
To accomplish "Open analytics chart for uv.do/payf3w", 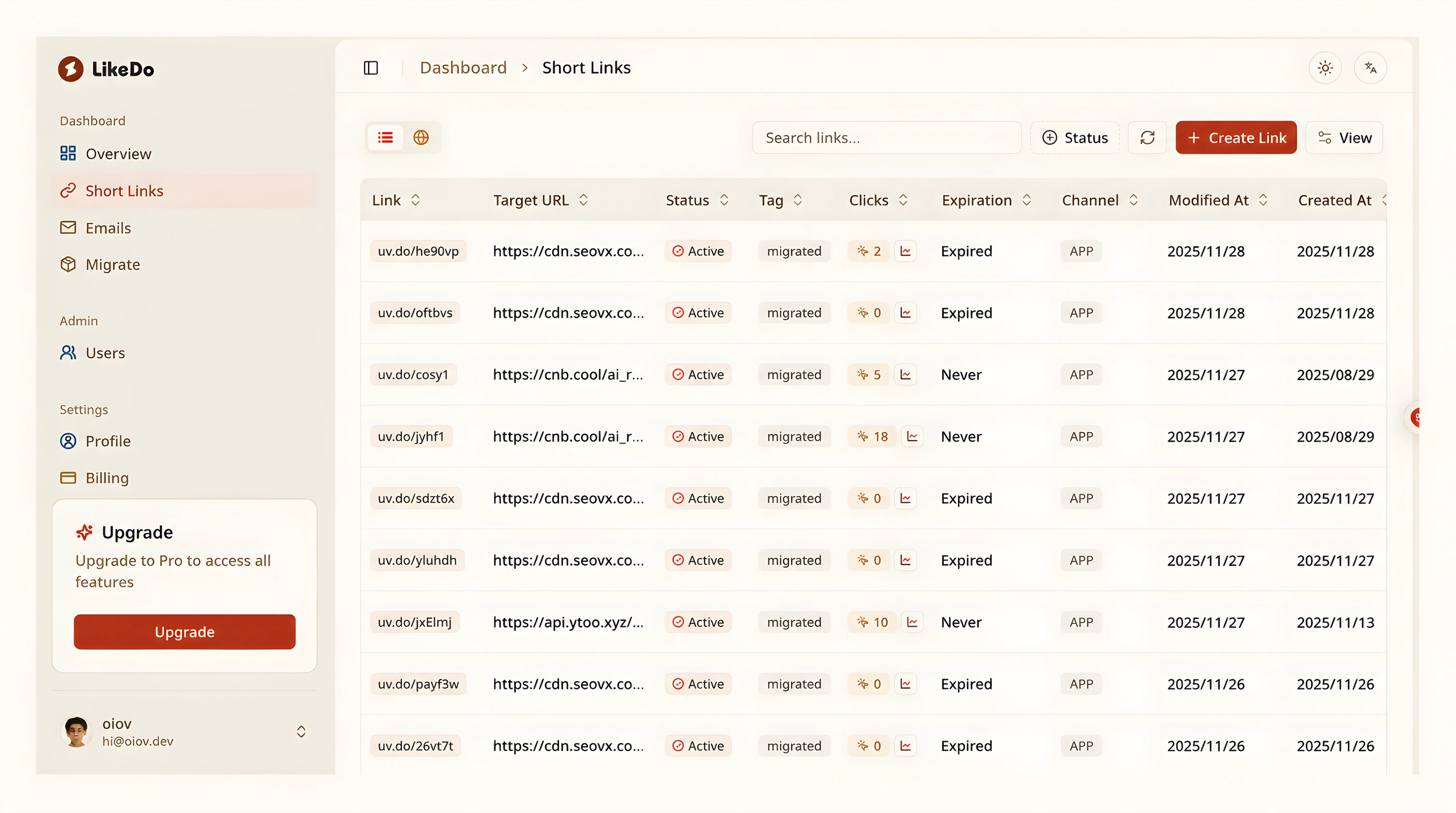I will pyautogui.click(x=905, y=684).
